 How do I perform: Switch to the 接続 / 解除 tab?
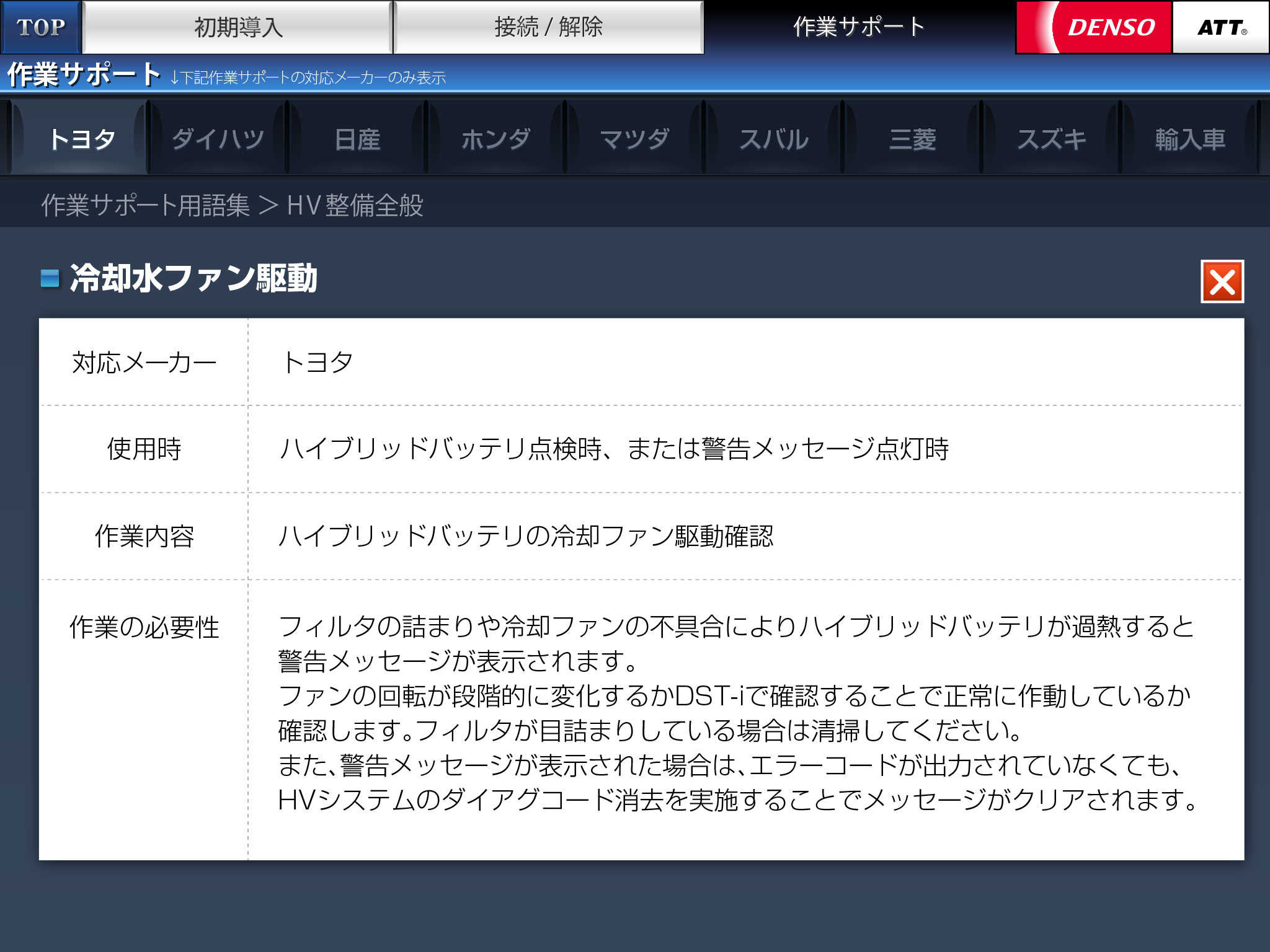coord(548,27)
